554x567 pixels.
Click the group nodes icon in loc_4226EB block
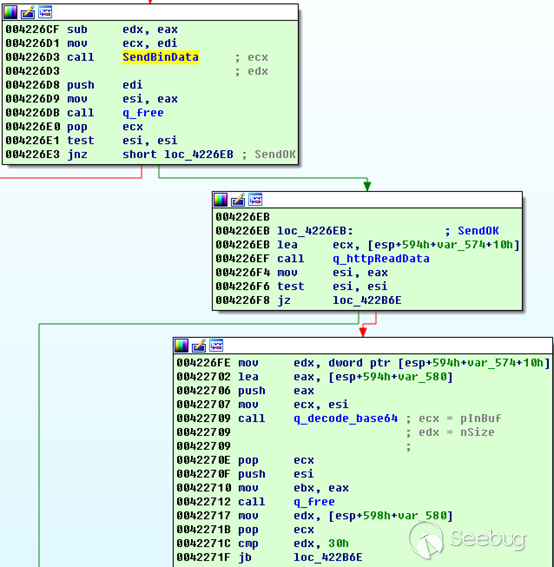click(x=255, y=200)
